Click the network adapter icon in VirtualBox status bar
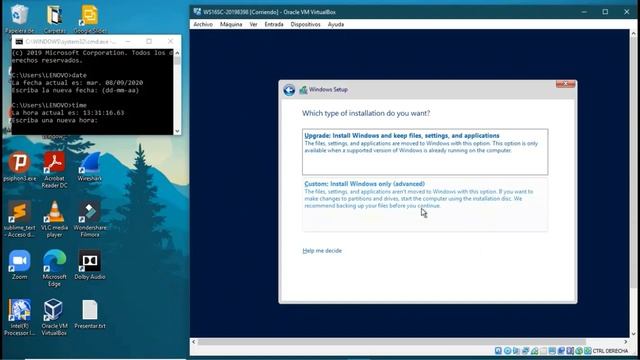 point(525,351)
